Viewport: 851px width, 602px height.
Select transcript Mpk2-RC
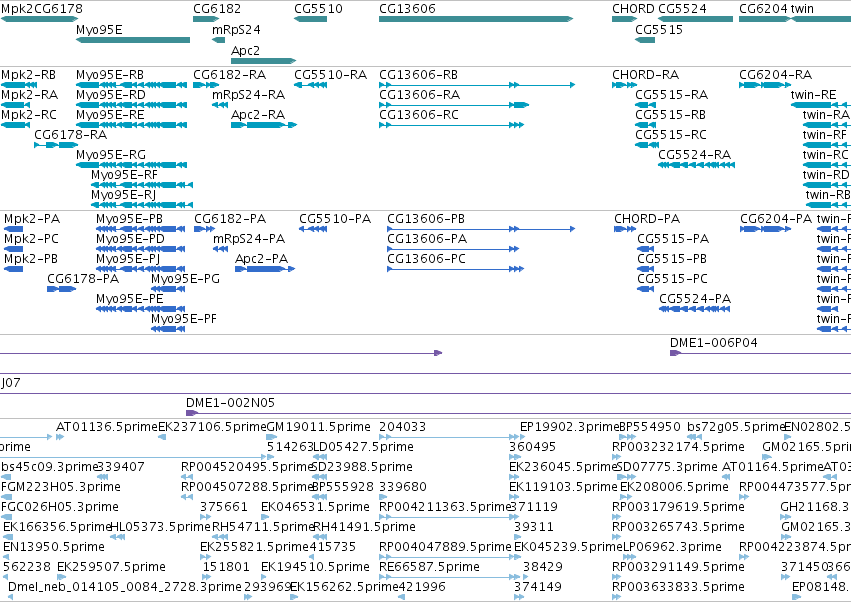pos(15,125)
